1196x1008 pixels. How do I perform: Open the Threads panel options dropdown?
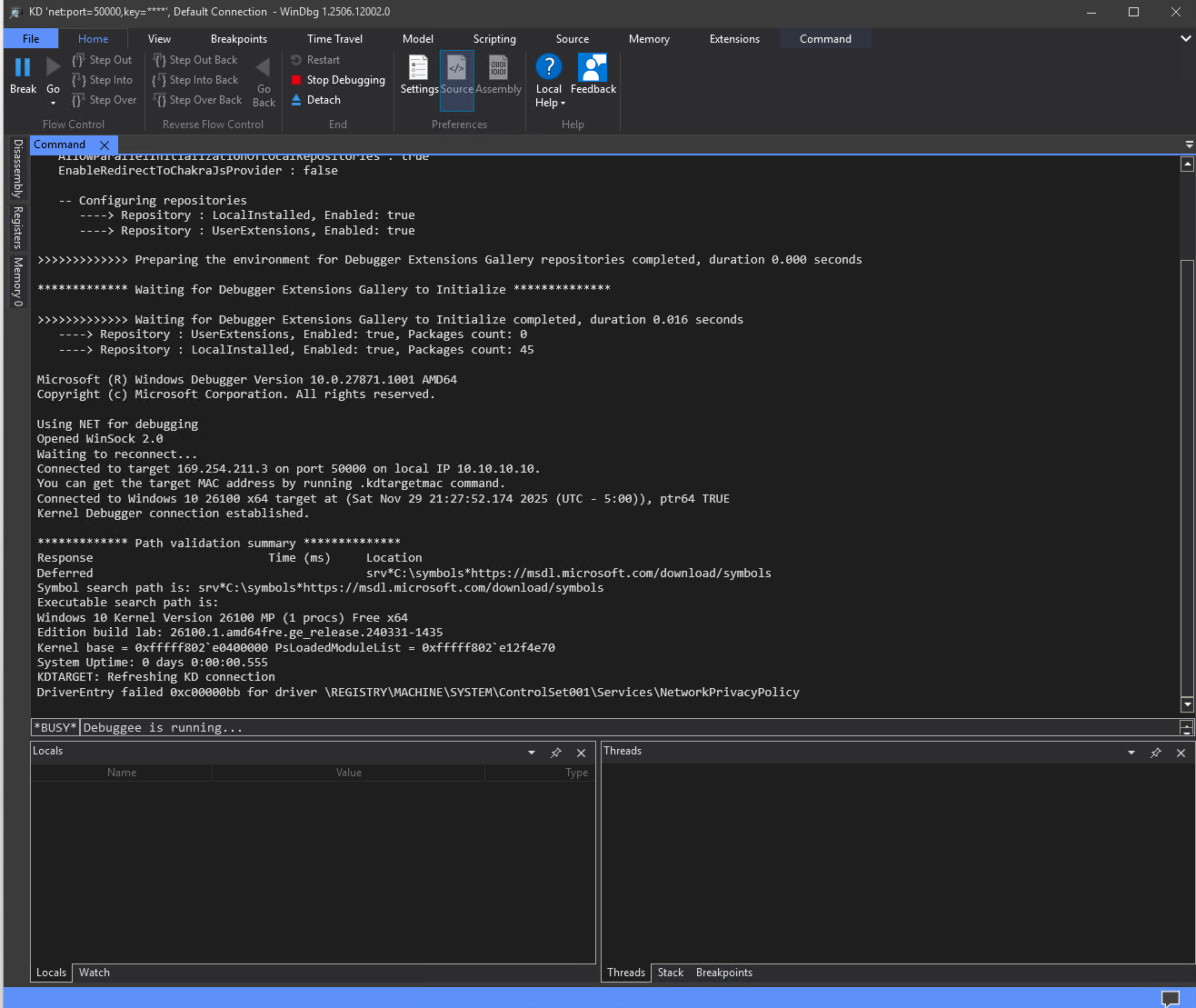[1131, 753]
